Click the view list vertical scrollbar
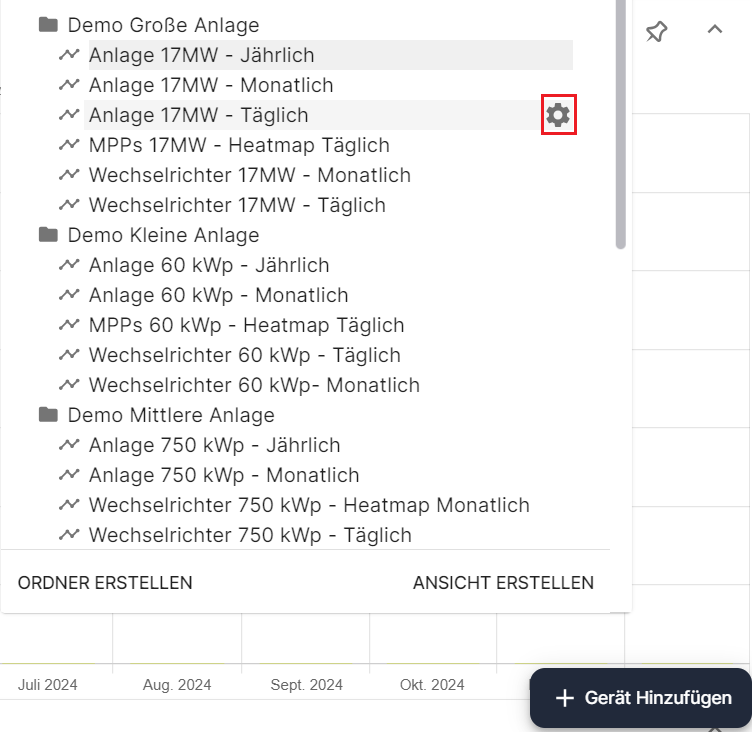This screenshot has height=732, width=752. 620,120
